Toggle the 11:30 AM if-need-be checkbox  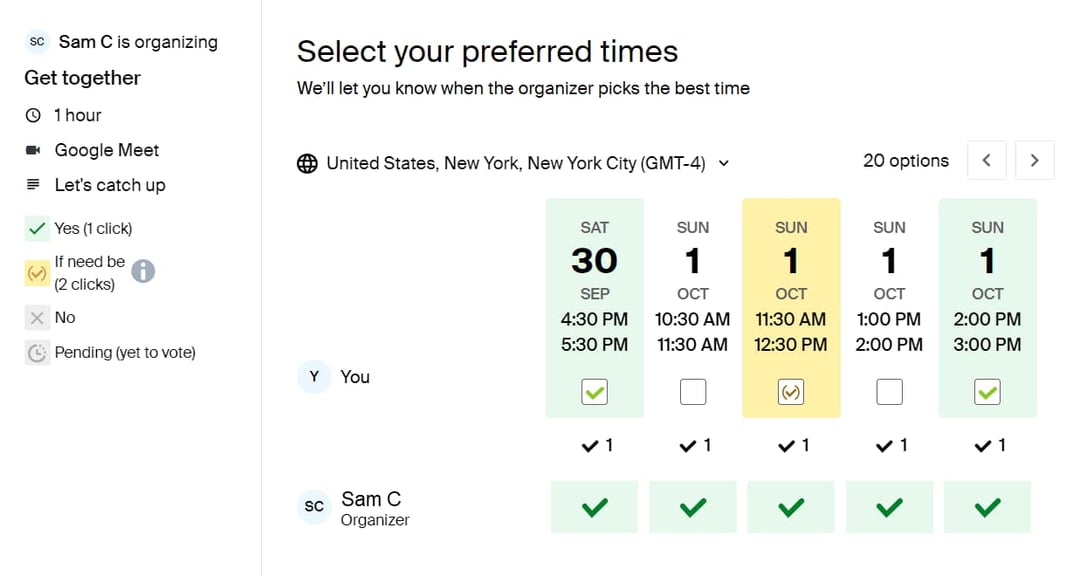click(x=791, y=392)
